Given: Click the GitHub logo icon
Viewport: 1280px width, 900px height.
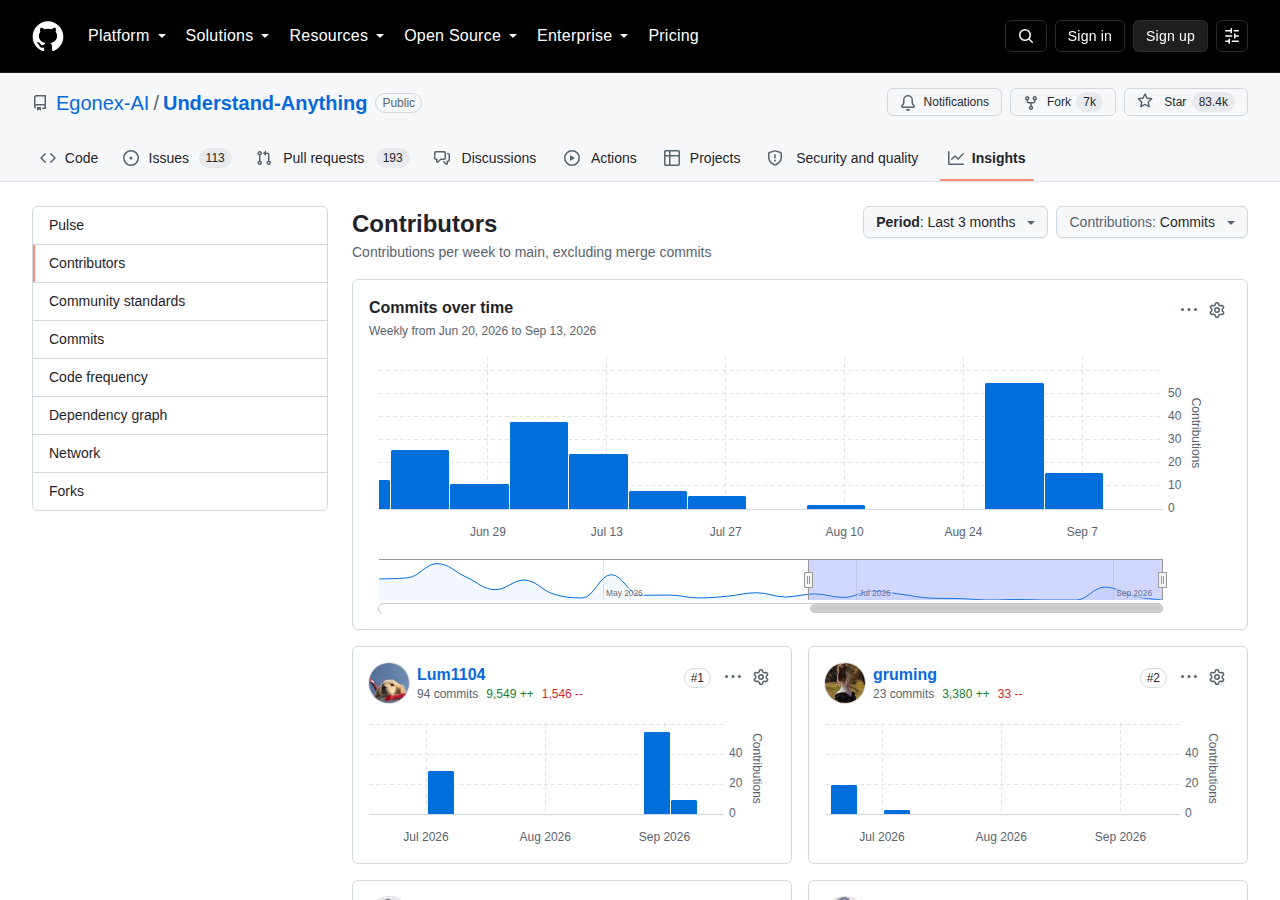Looking at the screenshot, I should [48, 36].
